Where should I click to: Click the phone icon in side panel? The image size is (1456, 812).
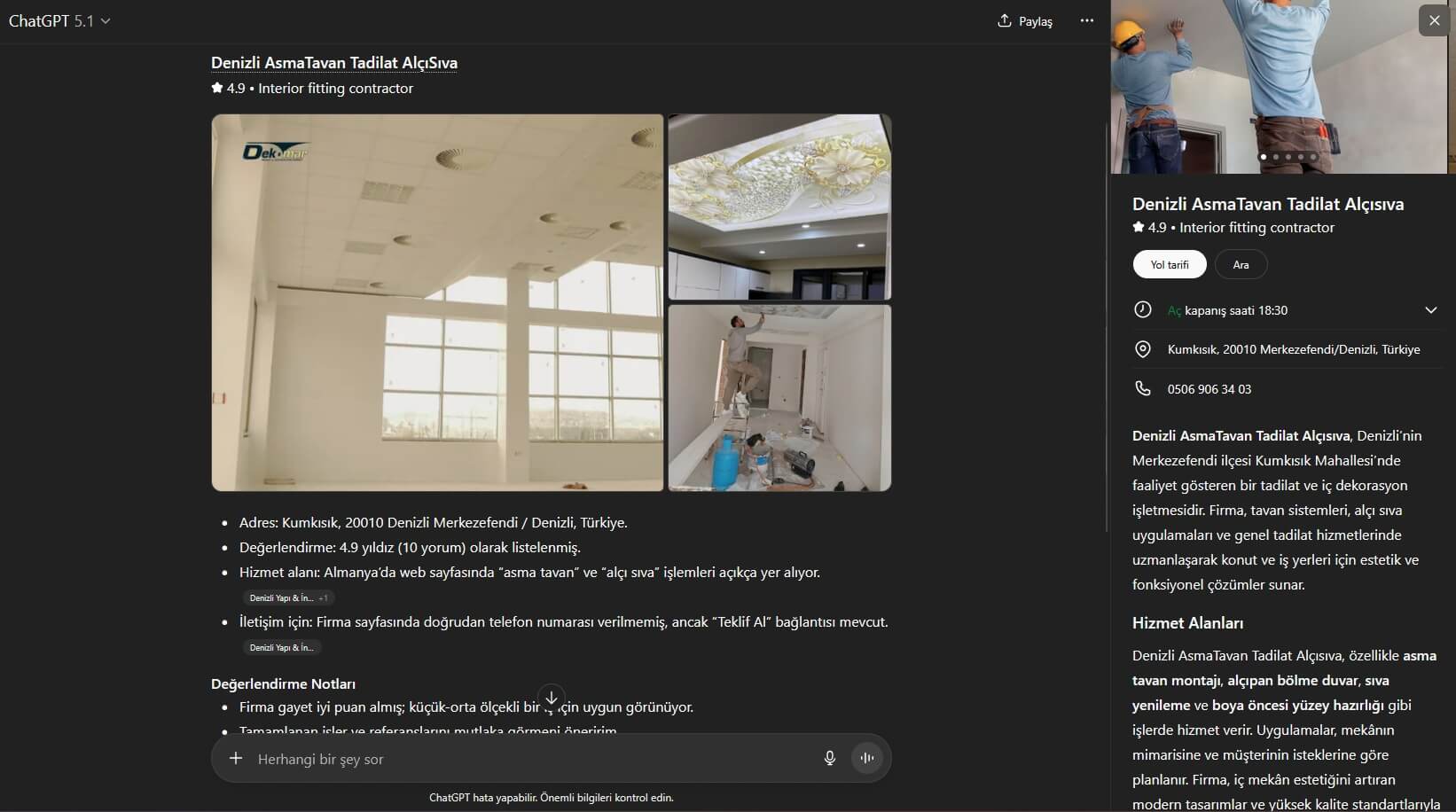point(1143,388)
